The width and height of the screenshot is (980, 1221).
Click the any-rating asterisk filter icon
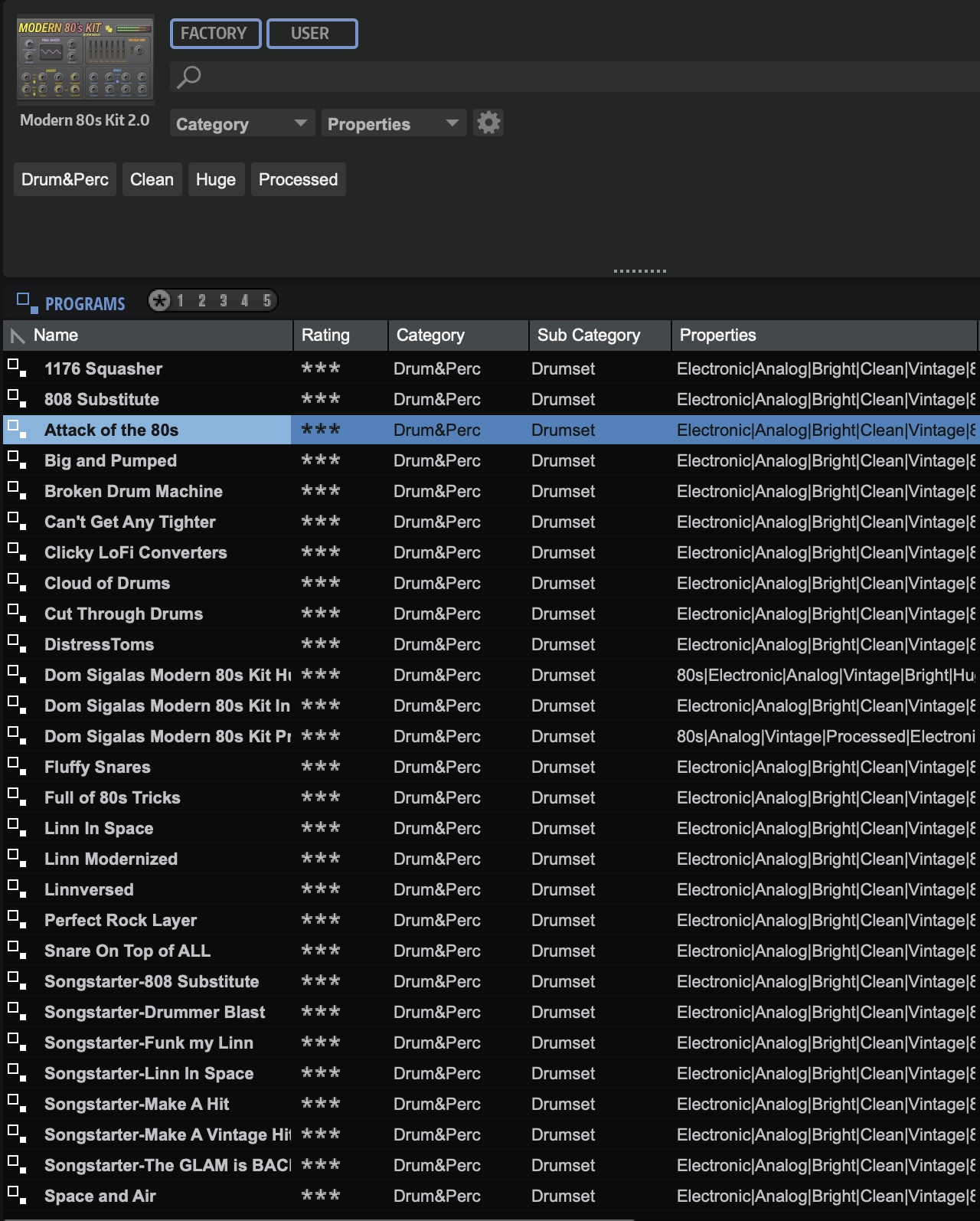159,300
